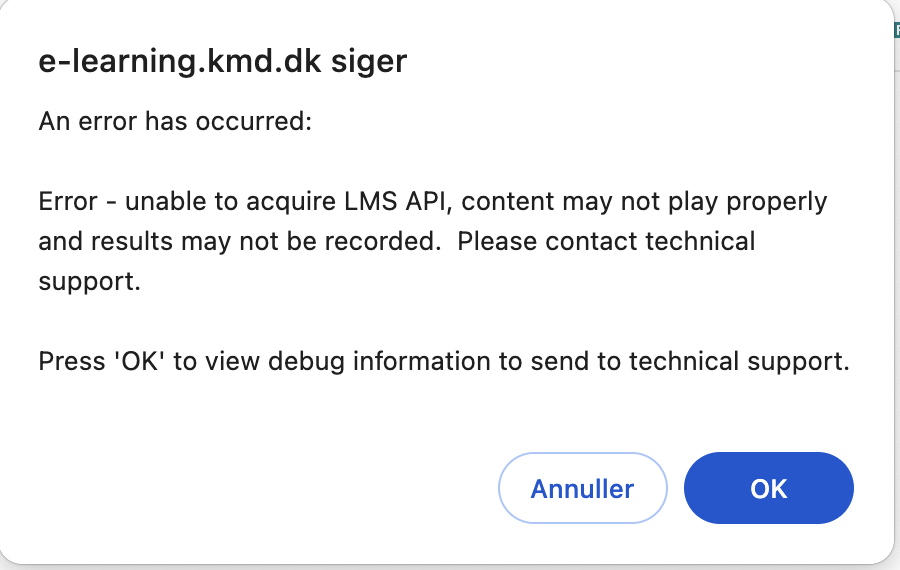Screen dimensions: 900x570
Task: Click the word 'recorded.' in the error message
Action: (392, 242)
